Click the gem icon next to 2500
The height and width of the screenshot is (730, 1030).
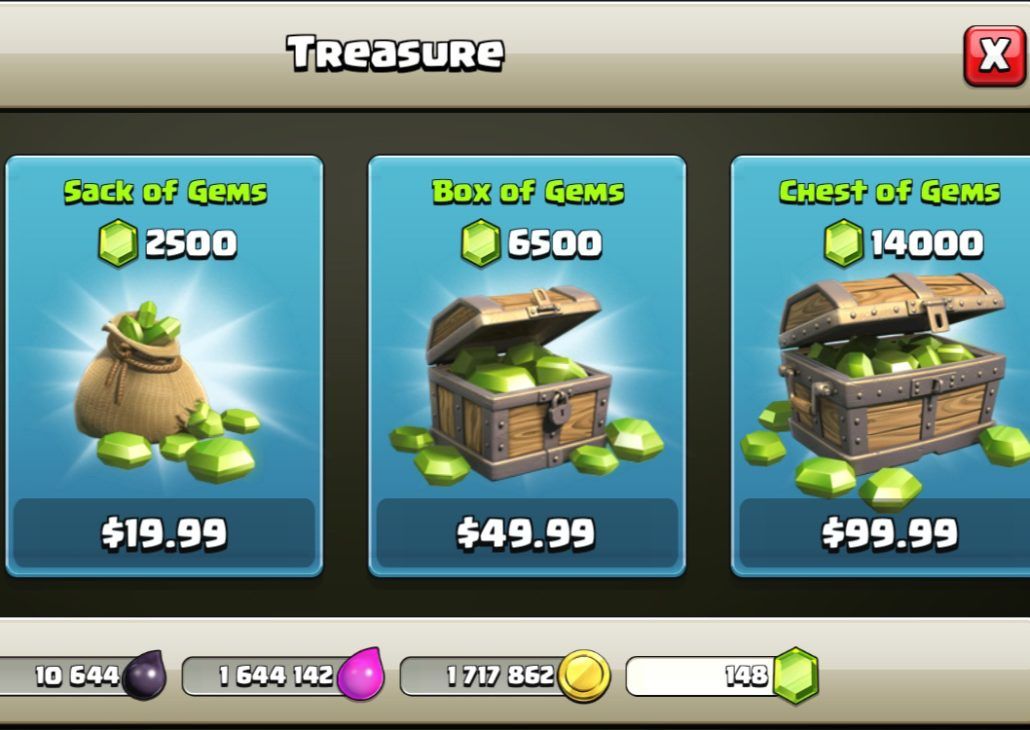coord(118,243)
